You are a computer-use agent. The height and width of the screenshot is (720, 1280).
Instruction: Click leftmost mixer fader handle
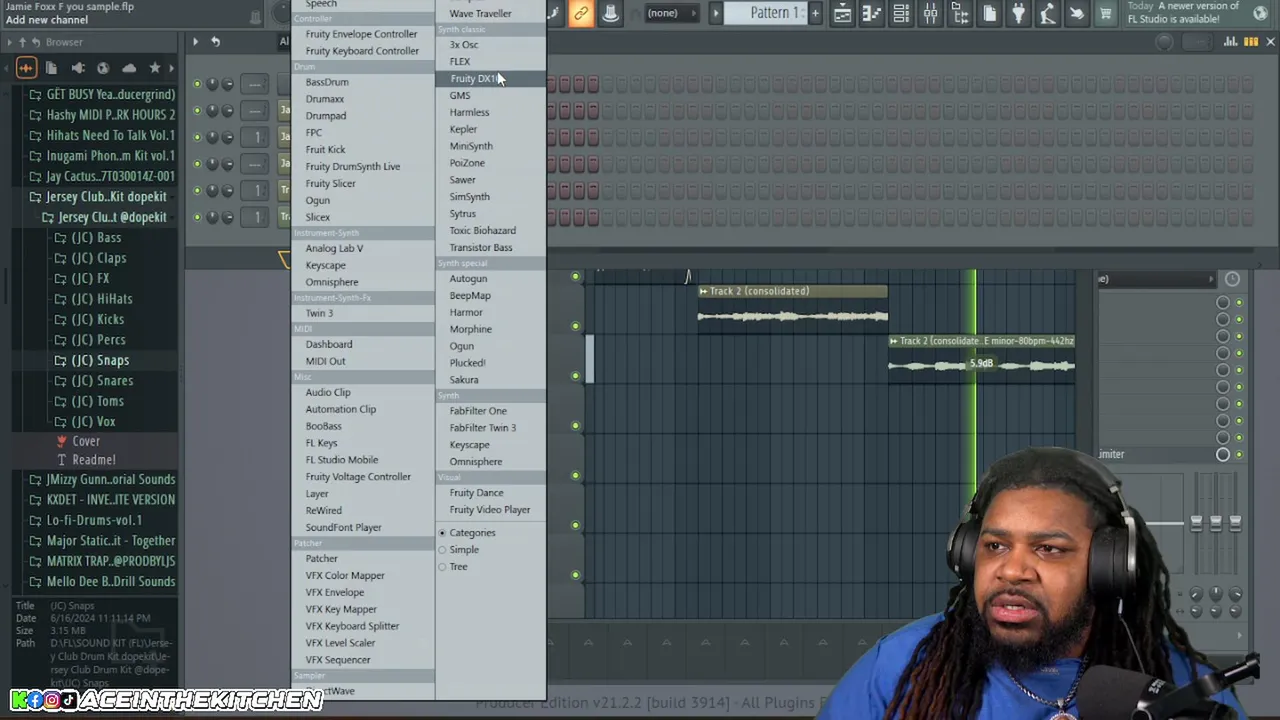point(1196,522)
